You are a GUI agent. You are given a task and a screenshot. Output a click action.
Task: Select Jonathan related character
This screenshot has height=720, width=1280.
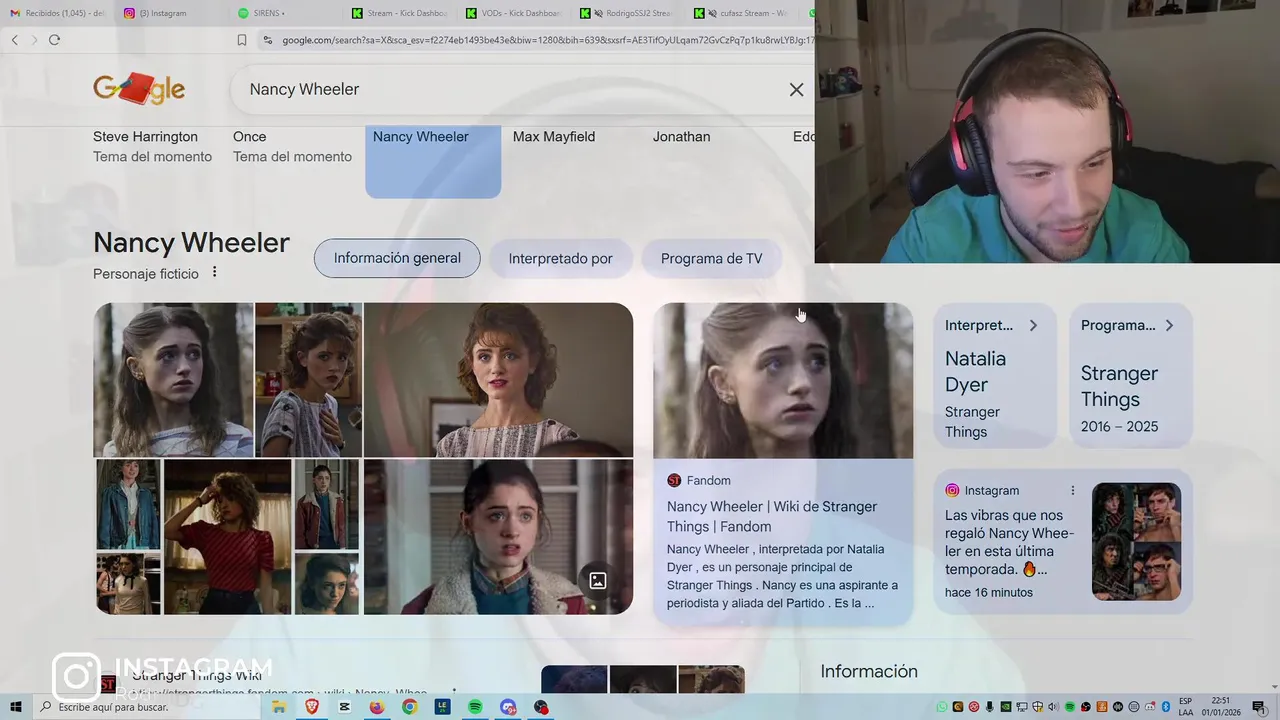click(682, 137)
